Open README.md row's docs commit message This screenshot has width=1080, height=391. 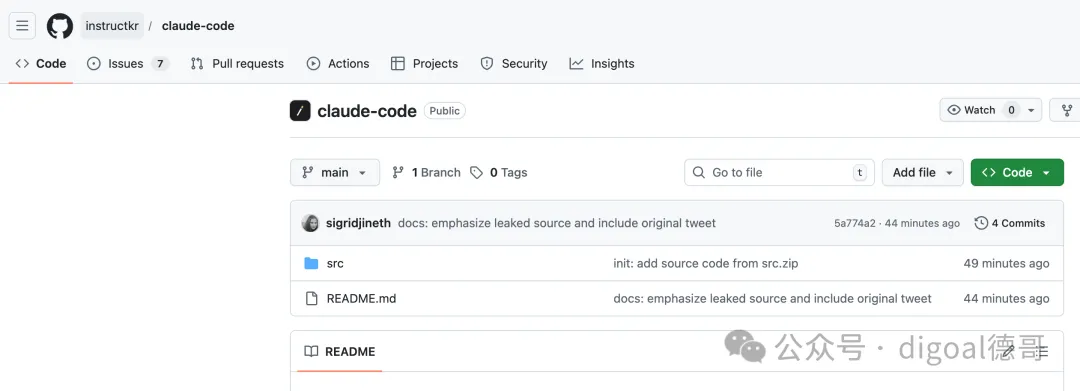pos(772,299)
